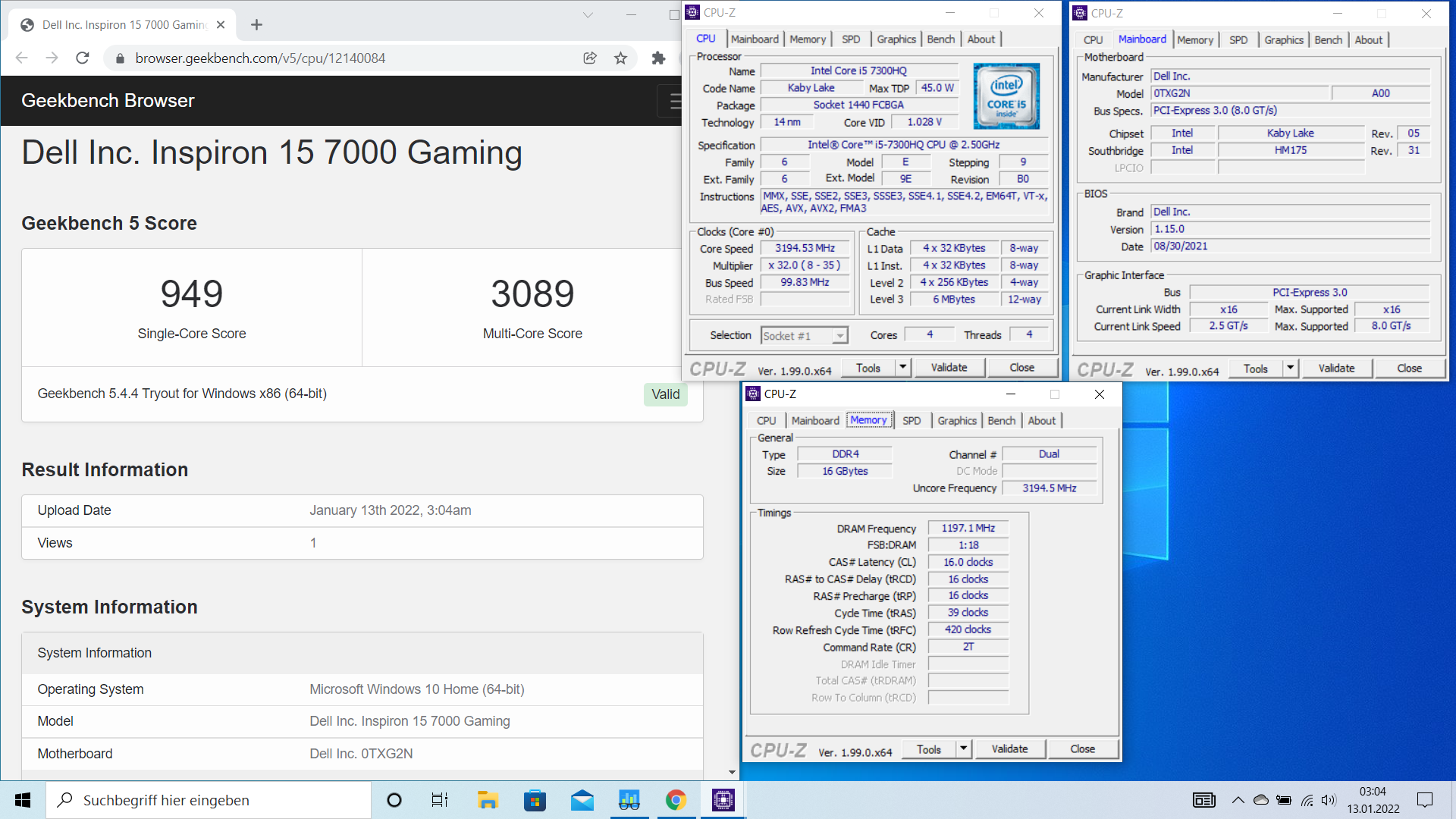Click Validate in the CPU window
1456x819 pixels.
click(x=949, y=368)
